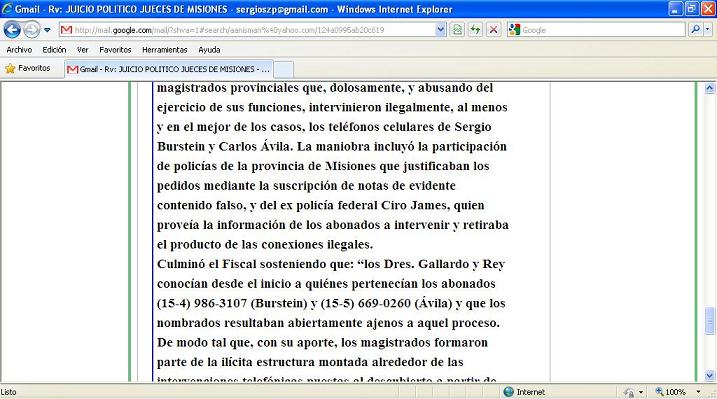Open the Ayuda menu
Viewport: 717px width, 399px height.
(209, 50)
